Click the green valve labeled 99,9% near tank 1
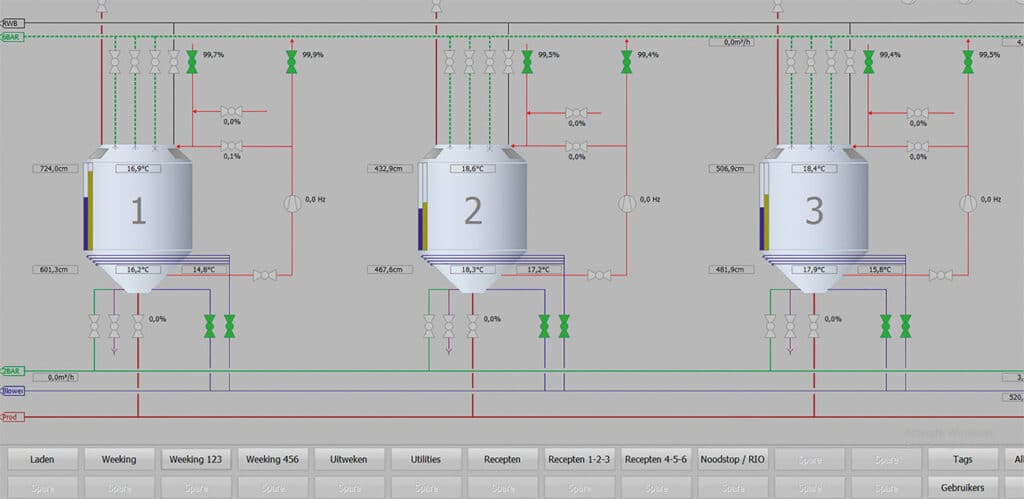The height and width of the screenshot is (499, 1024). tap(291, 62)
